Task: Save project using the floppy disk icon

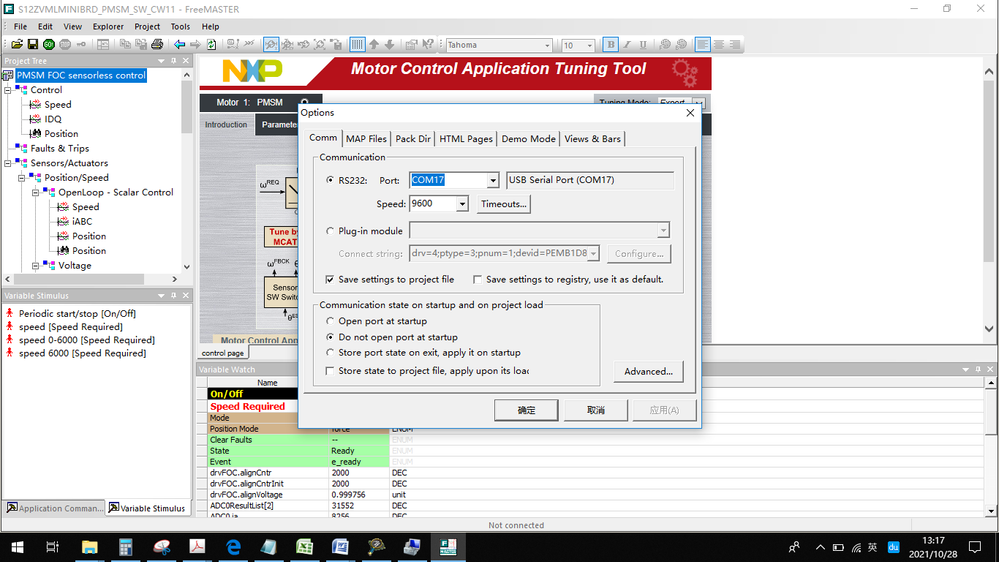Action: click(32, 45)
